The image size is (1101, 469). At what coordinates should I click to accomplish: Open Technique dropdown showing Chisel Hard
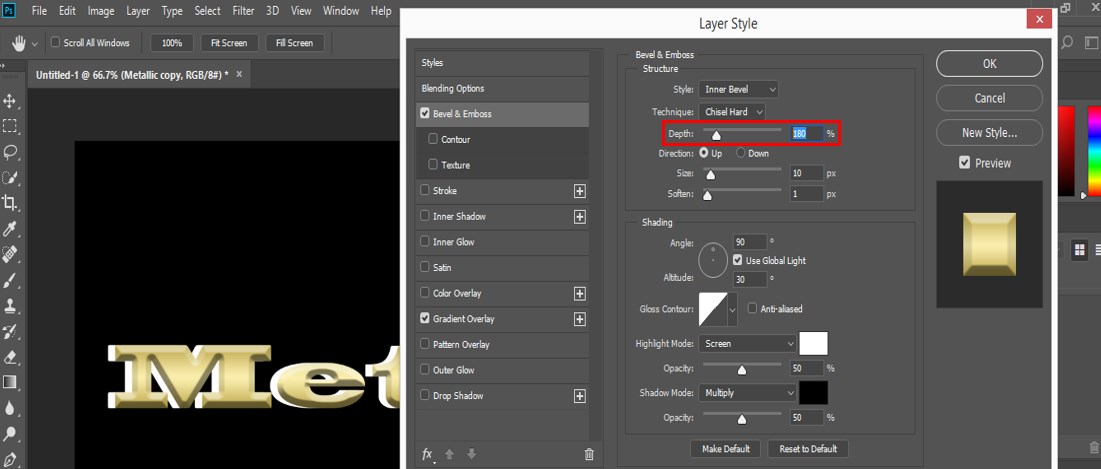pos(732,112)
